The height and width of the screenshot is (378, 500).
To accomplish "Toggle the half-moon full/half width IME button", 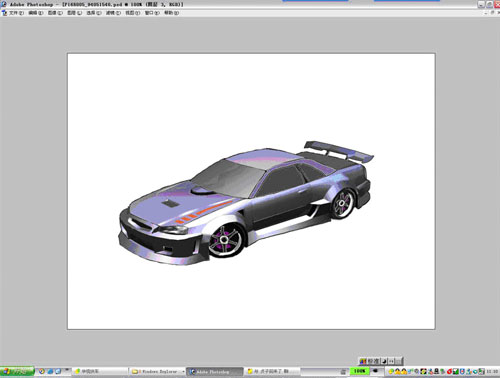I will pos(384,361).
